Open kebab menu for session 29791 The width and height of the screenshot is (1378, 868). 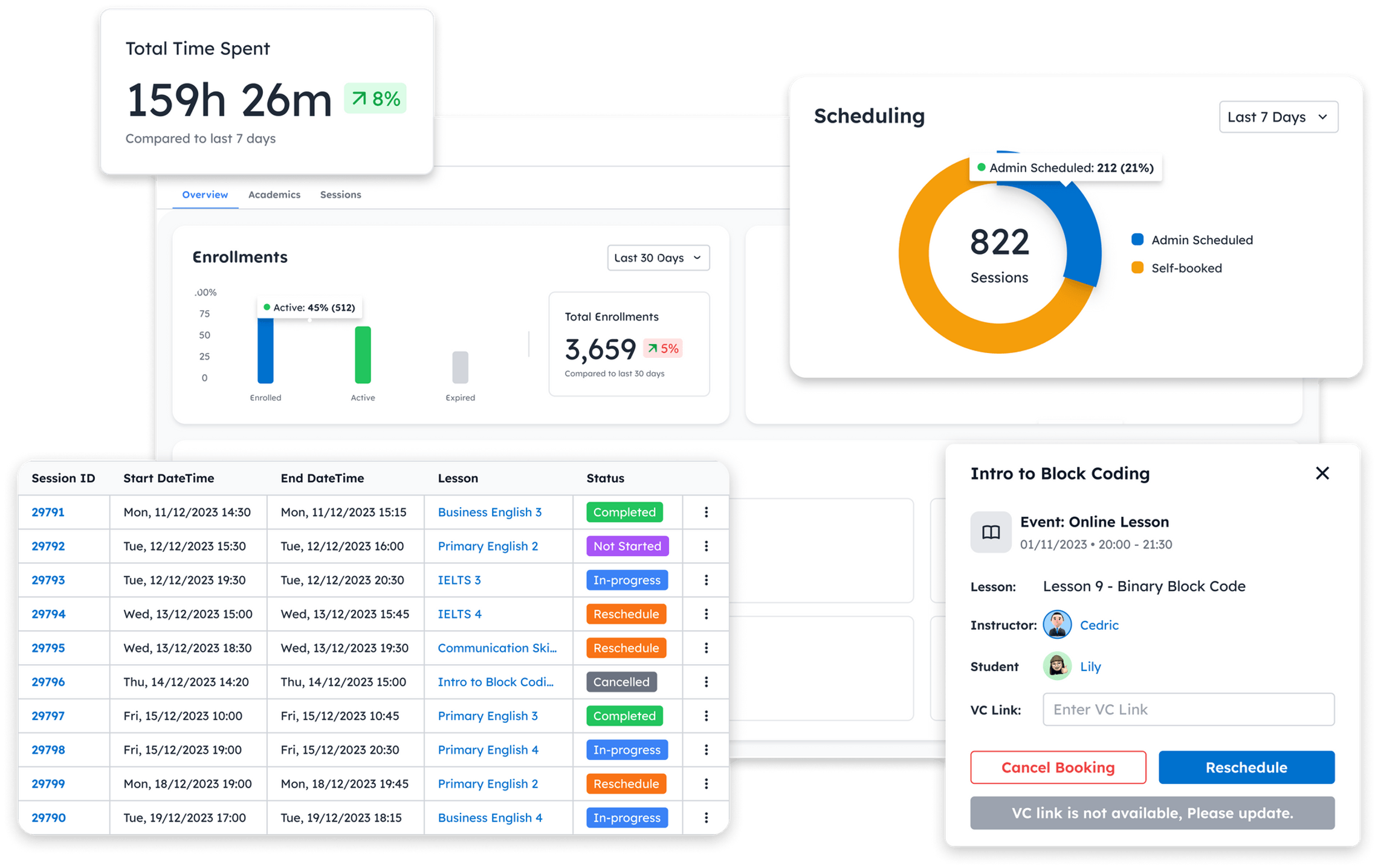(706, 512)
